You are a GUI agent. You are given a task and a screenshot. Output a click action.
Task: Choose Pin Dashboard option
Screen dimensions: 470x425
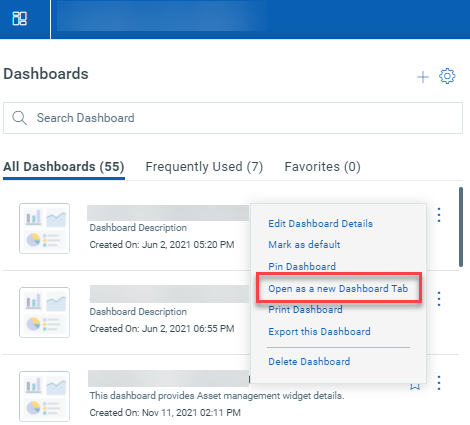302,266
